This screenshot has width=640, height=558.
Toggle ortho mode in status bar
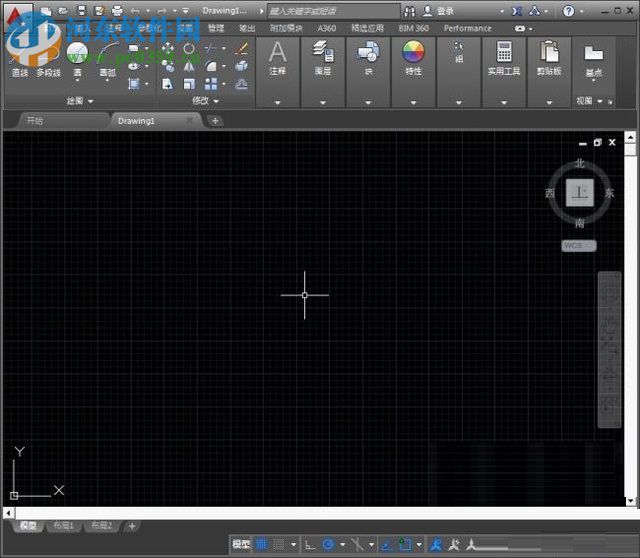coord(310,545)
